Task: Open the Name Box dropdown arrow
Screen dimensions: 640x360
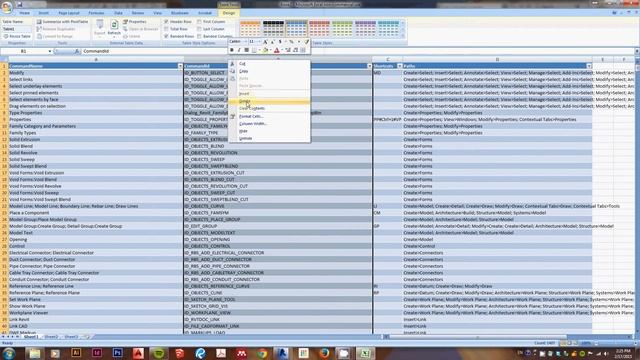Action: [x=50, y=51]
